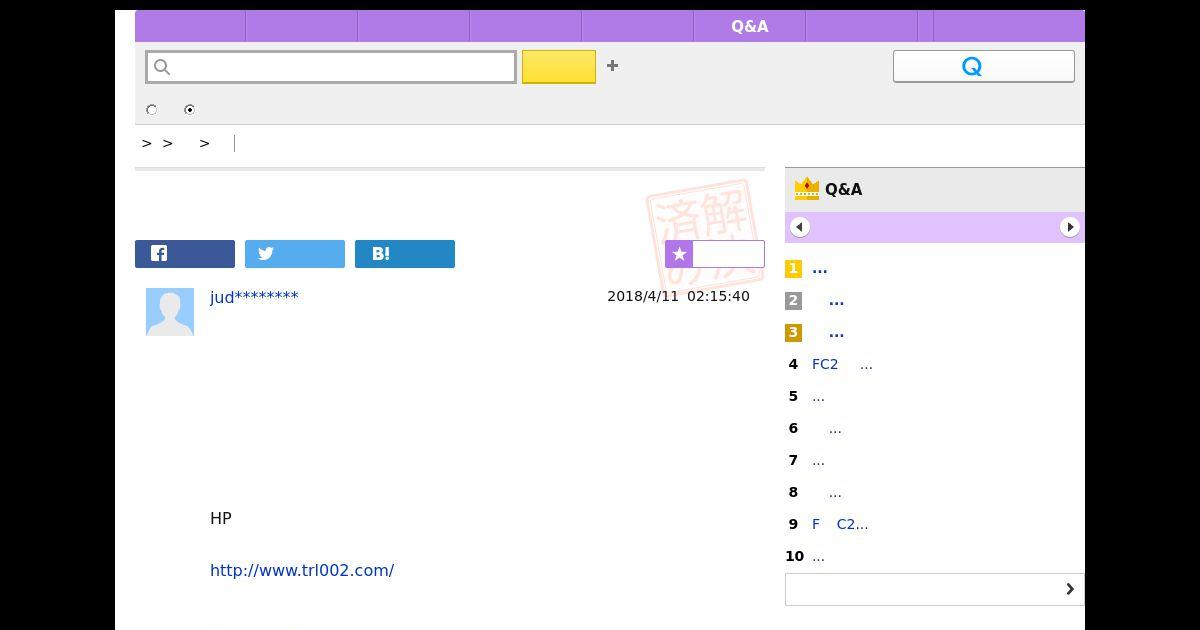Viewport: 1200px width, 630px height.
Task: Click the right arrow in the Q&A ranking
Action: [1070, 227]
